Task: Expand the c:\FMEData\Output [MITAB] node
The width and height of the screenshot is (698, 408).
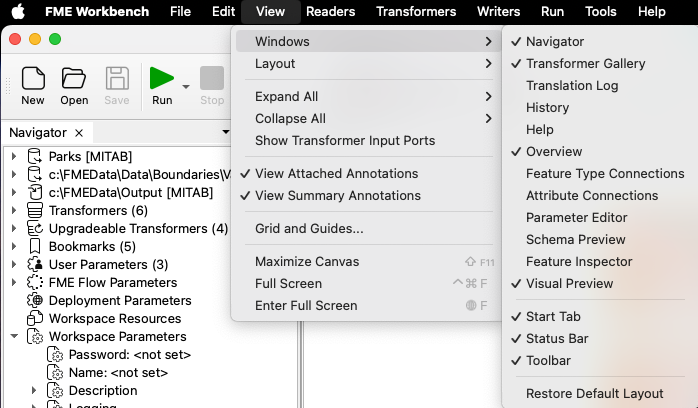Action: coord(14,193)
